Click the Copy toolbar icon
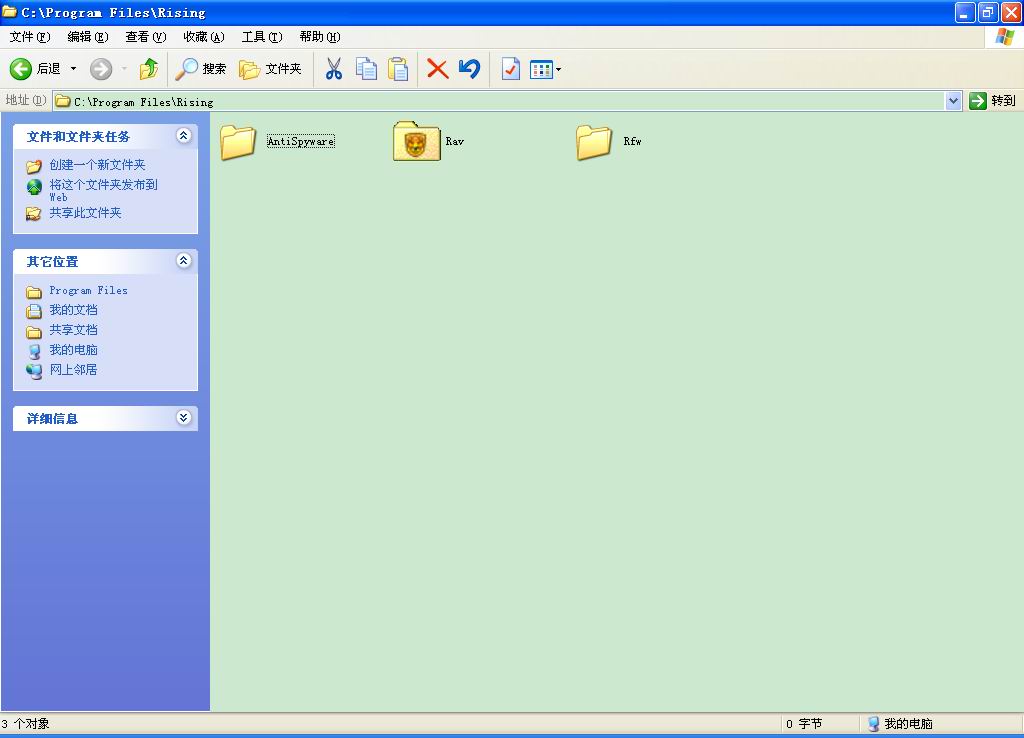Viewport: 1024px width, 738px height. [366, 69]
